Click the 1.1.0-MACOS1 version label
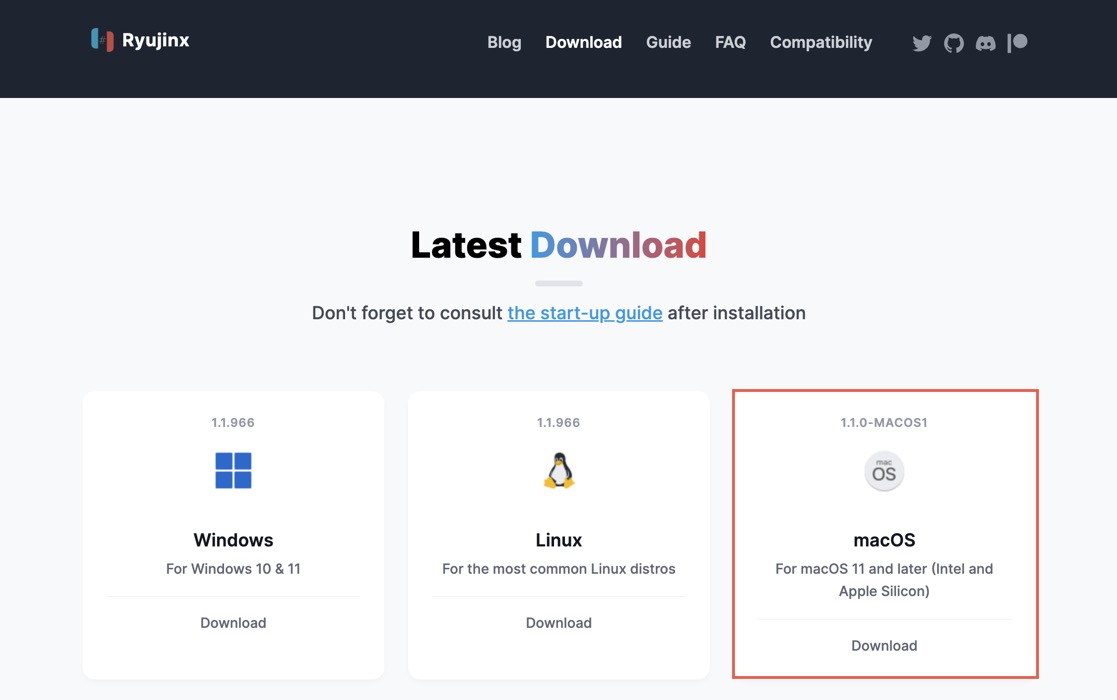This screenshot has width=1117, height=700. [883, 422]
